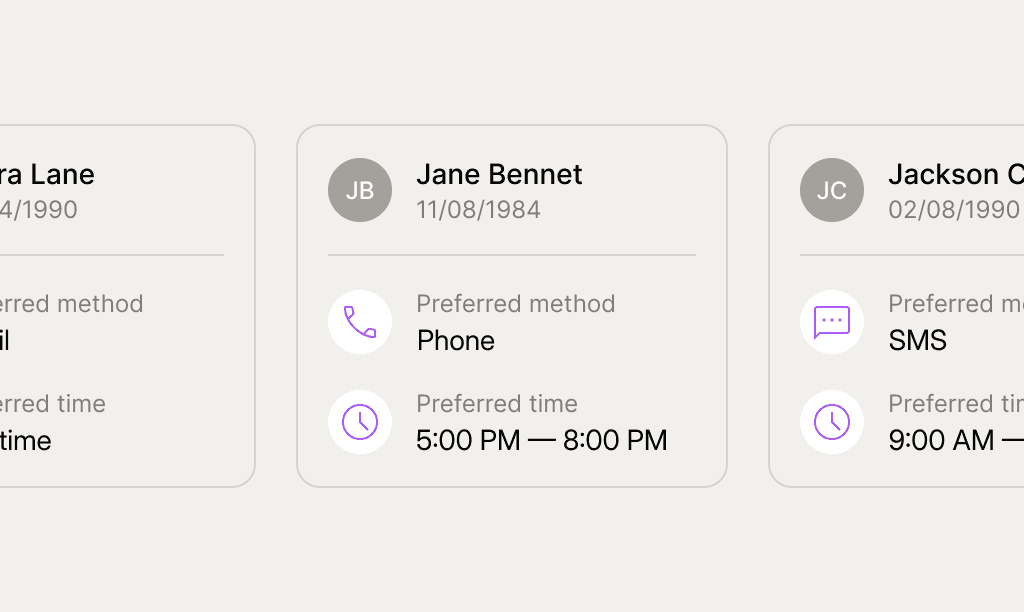The image size is (1024, 612).
Task: Open Jane Bennet's name heading
Action: coord(499,174)
